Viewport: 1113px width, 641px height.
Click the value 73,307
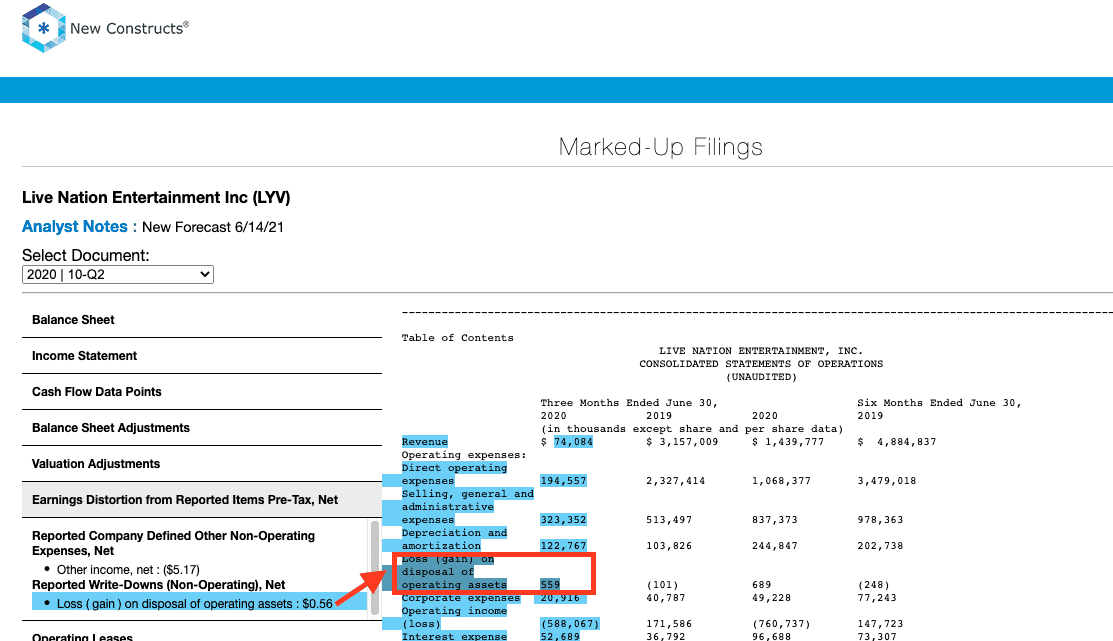(x=877, y=637)
